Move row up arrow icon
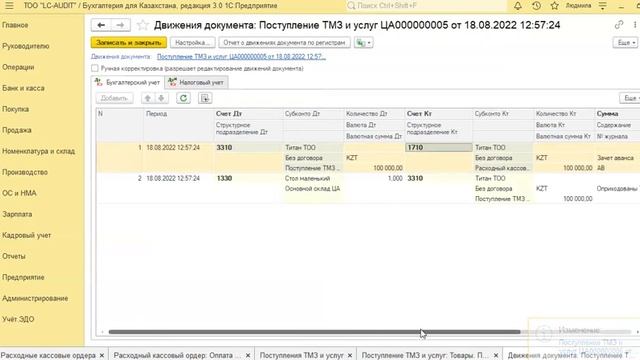The image size is (640, 360). point(148,98)
